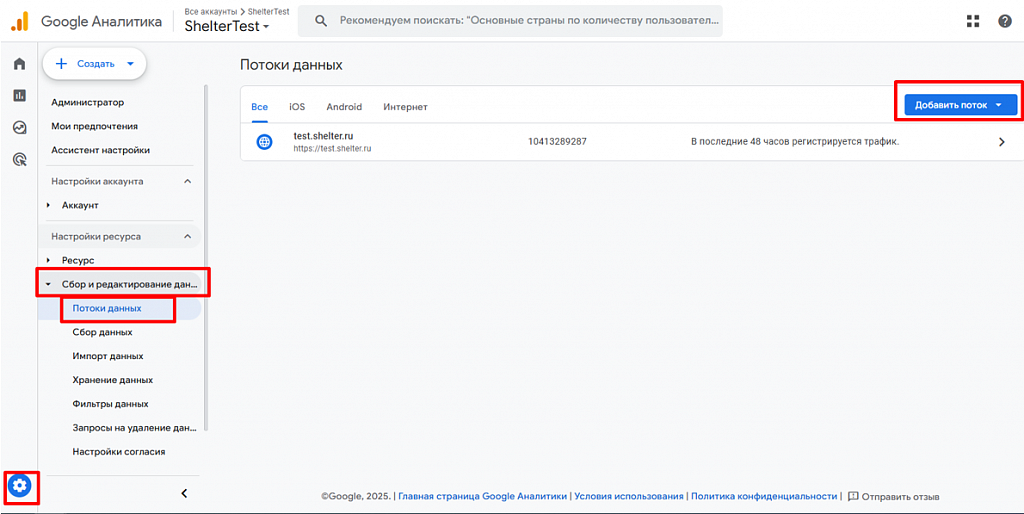Click the search field at the top

pyautogui.click(x=511, y=21)
